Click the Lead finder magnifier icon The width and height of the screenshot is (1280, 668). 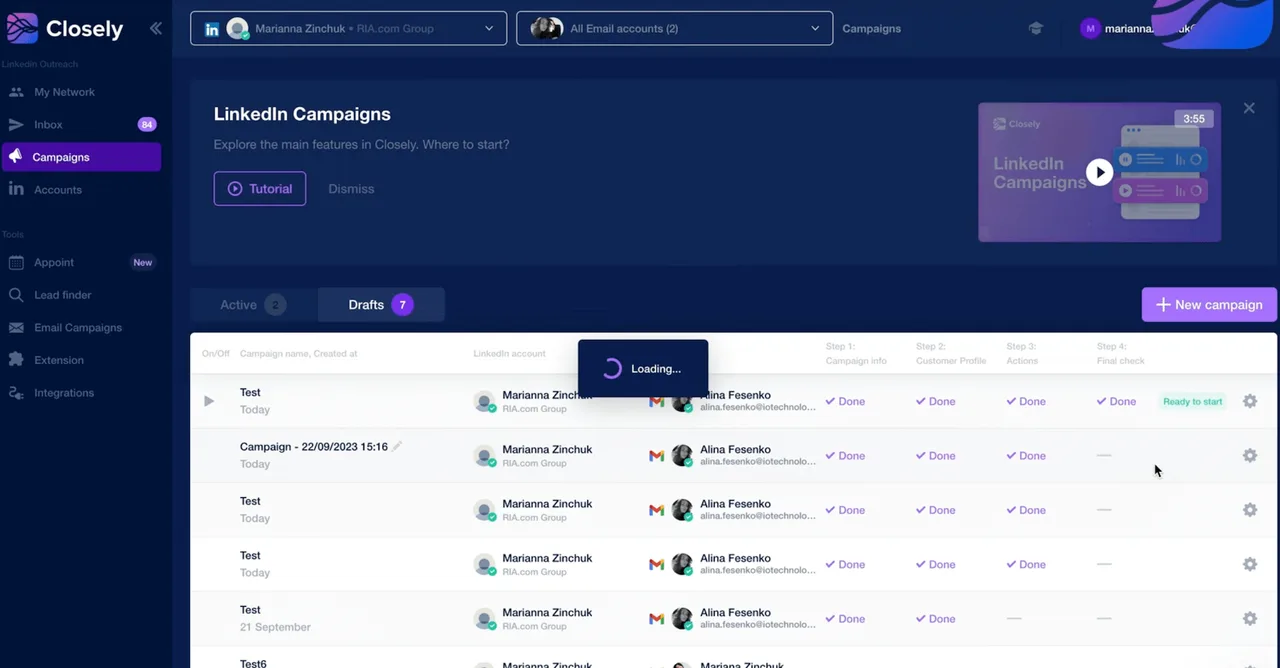tap(16, 295)
